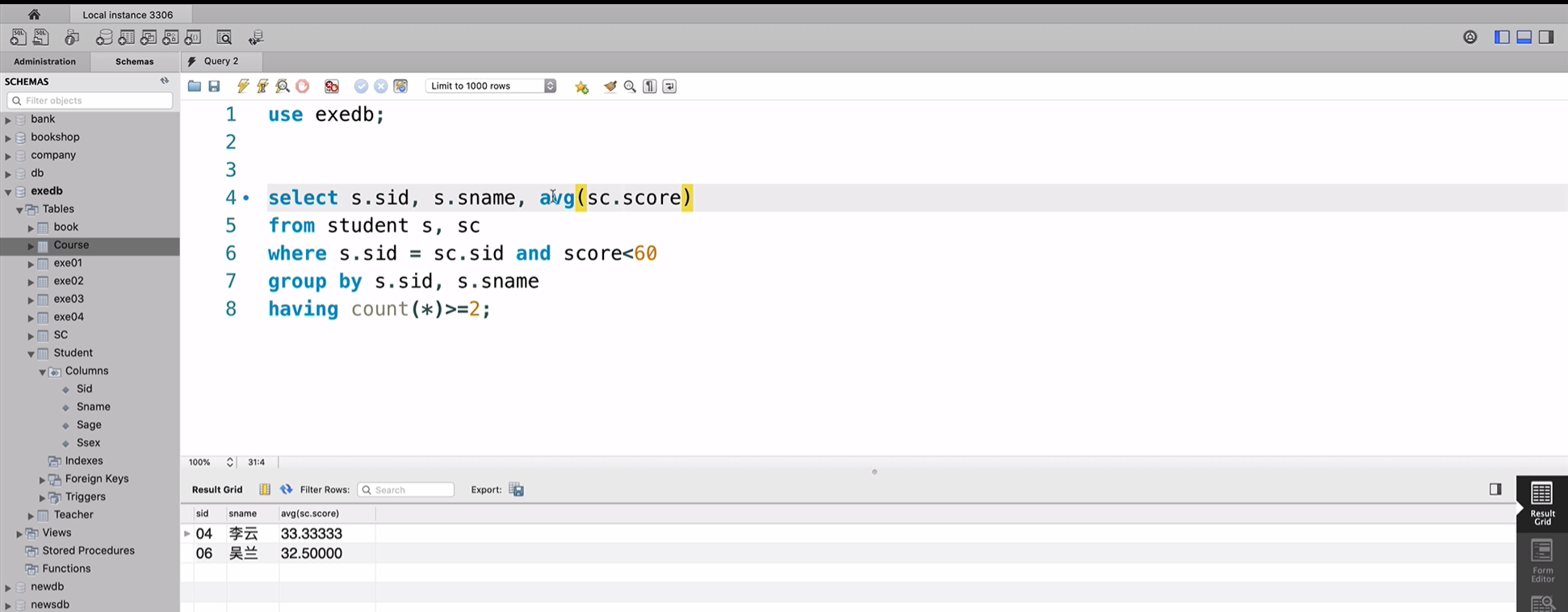Click the Filter Rows search field
The height and width of the screenshot is (612, 1568).
click(x=405, y=489)
